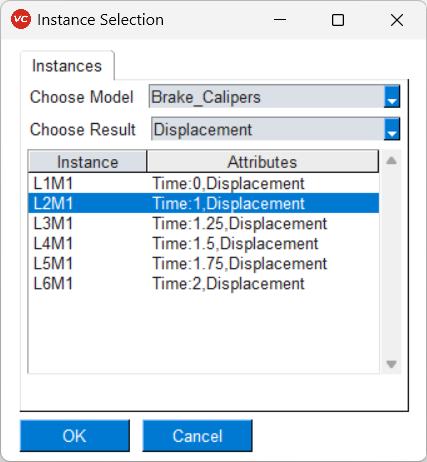Click the Attributes column header
427x462 pixels.
(x=262, y=162)
